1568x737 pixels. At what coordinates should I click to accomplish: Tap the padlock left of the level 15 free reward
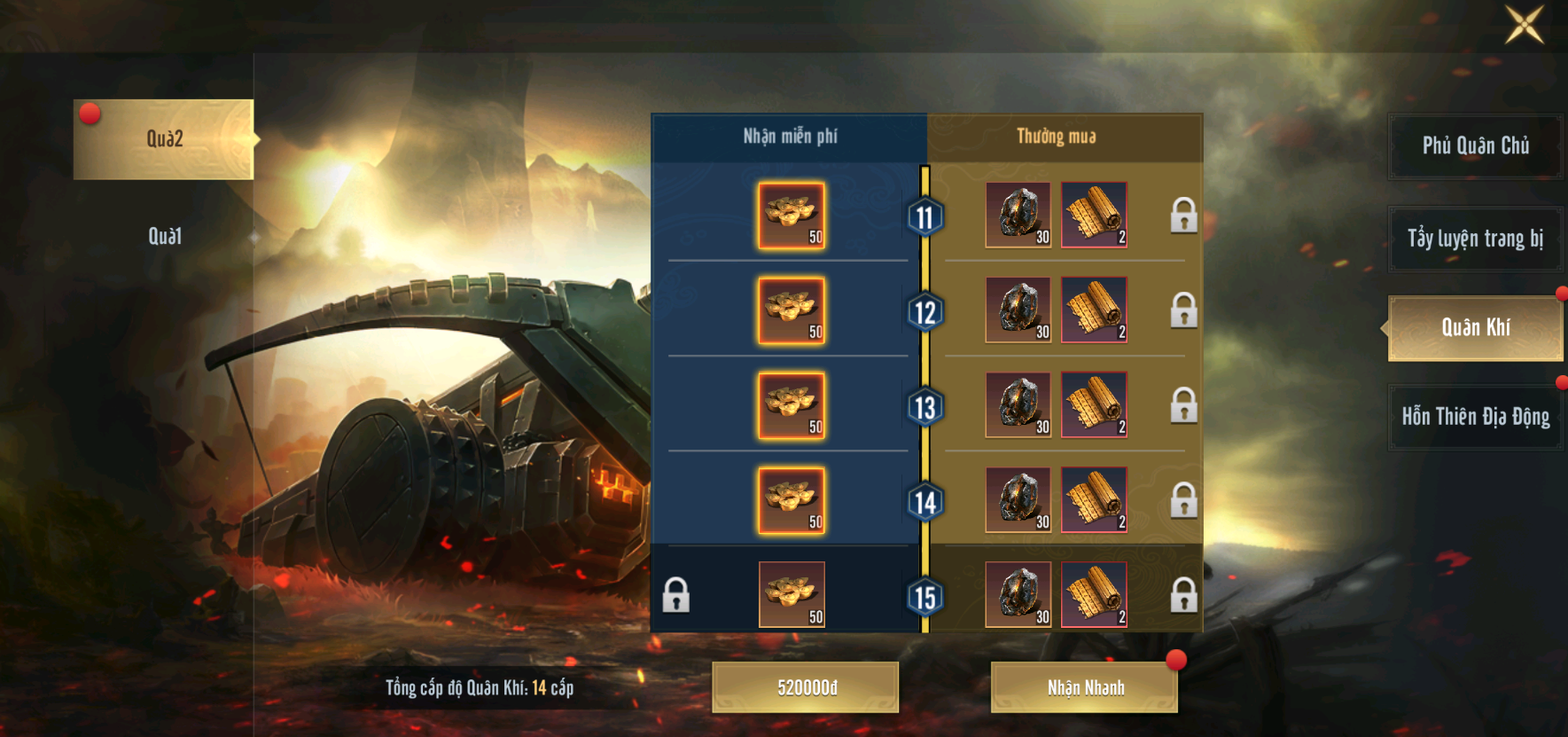675,595
